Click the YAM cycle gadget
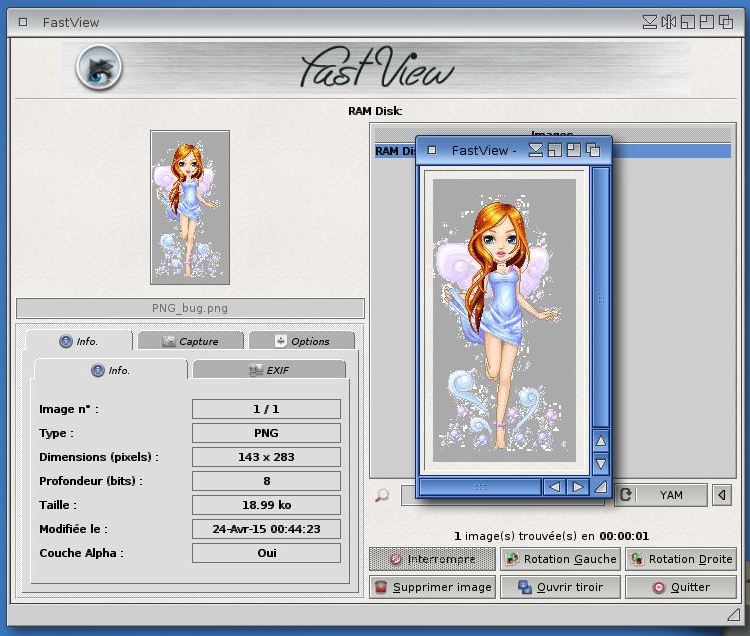 click(x=671, y=495)
